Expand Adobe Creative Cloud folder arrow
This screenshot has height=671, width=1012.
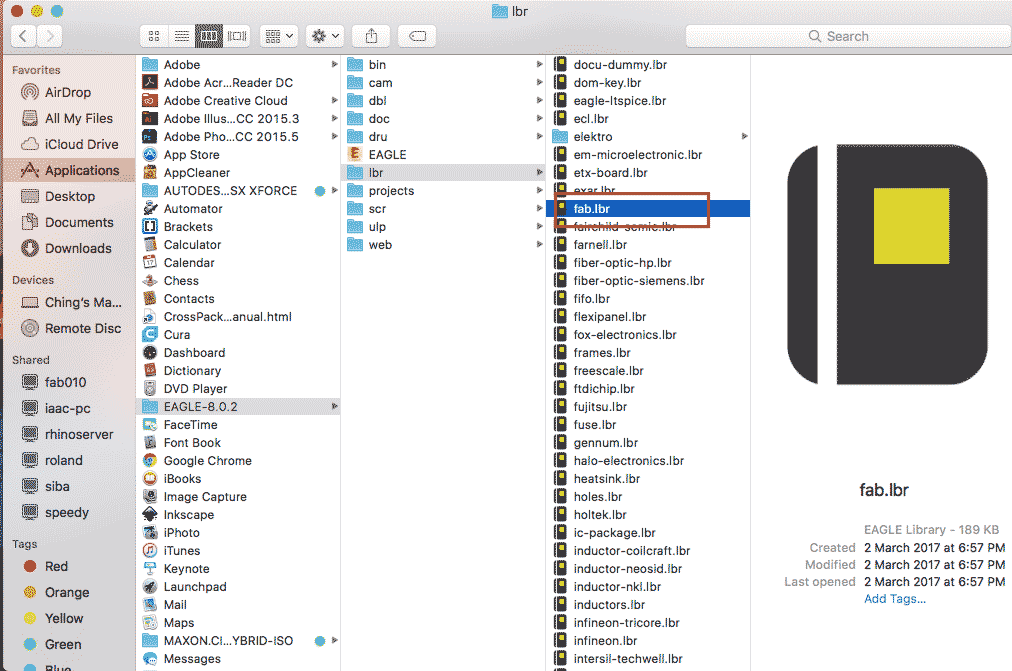coord(334,101)
